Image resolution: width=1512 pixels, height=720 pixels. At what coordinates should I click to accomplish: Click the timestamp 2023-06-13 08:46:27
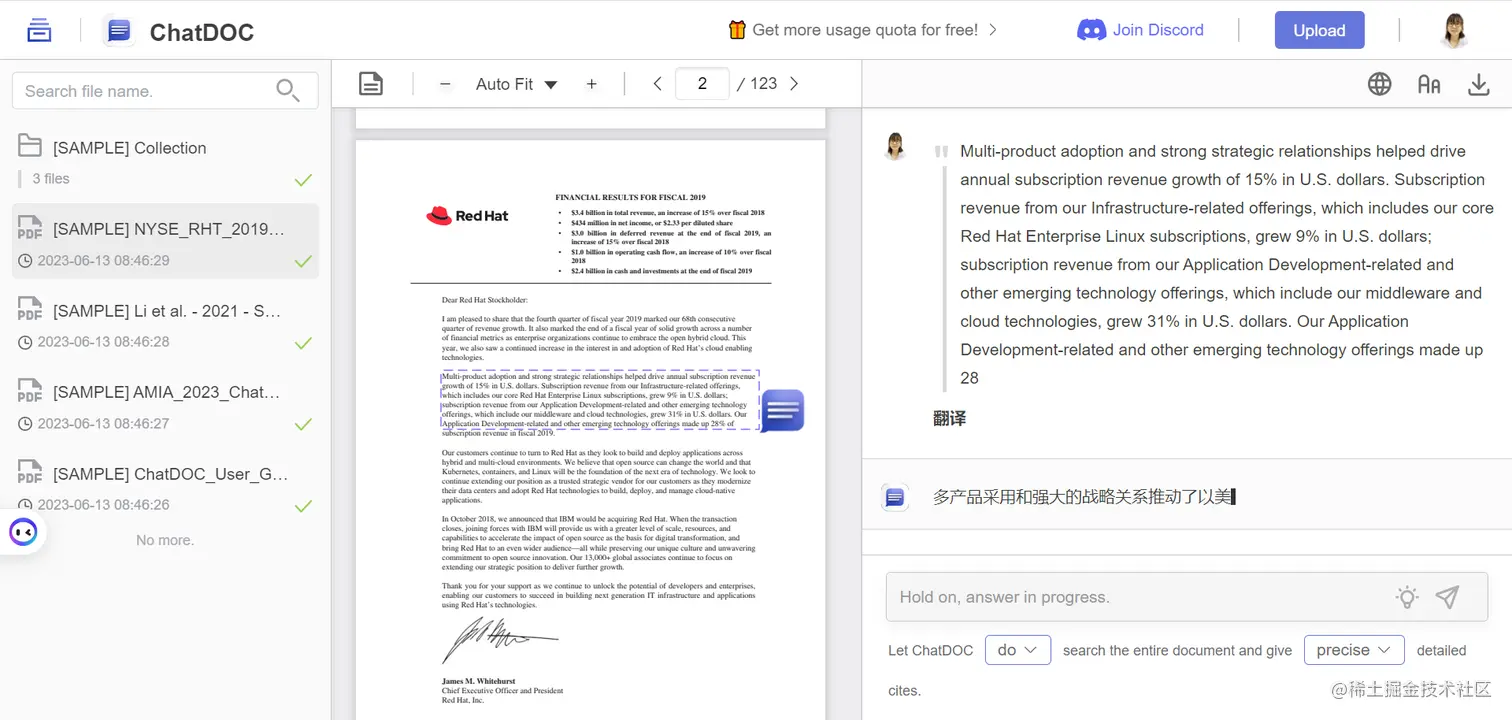(103, 423)
